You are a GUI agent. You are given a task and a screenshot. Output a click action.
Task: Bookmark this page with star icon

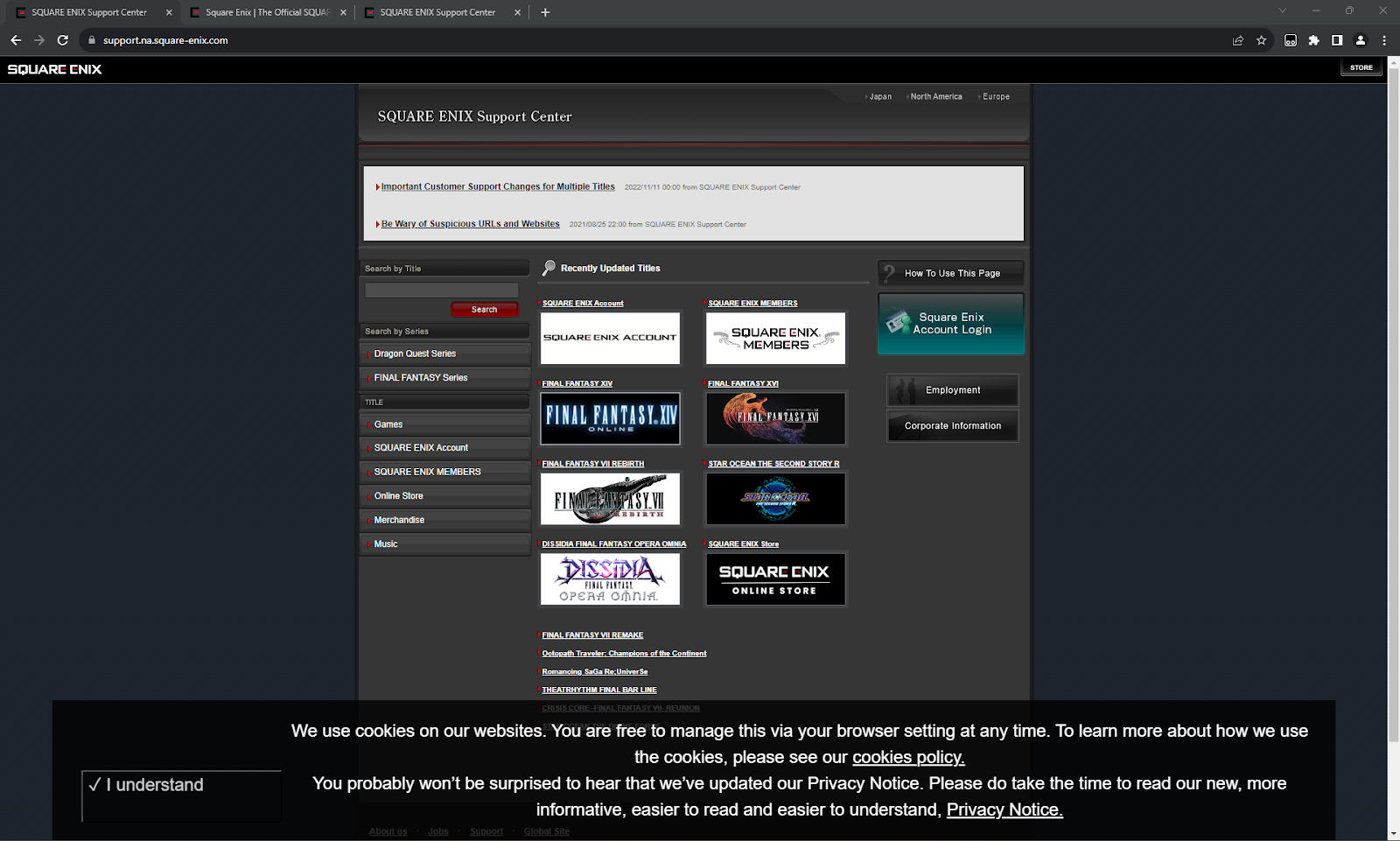tap(1261, 40)
